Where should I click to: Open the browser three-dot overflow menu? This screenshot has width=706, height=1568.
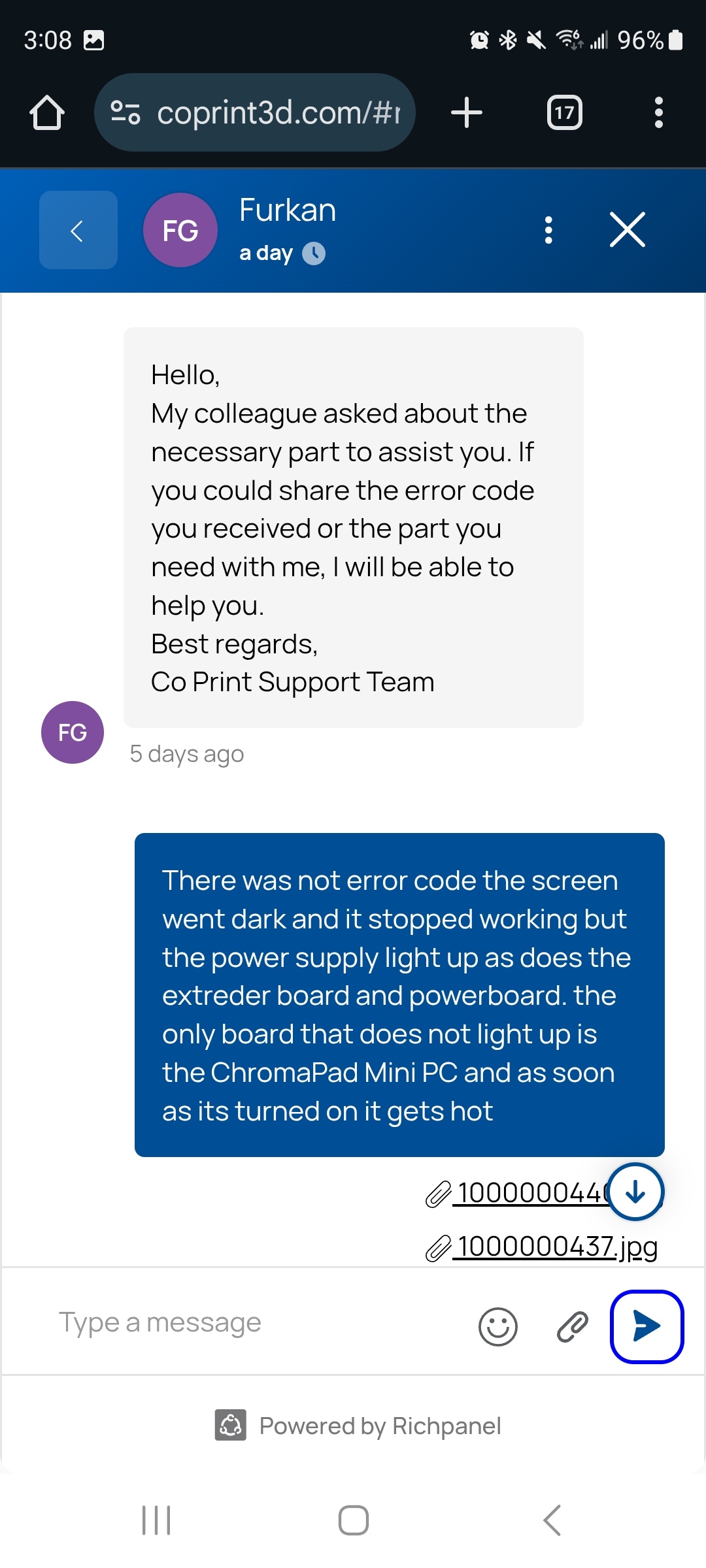point(659,112)
